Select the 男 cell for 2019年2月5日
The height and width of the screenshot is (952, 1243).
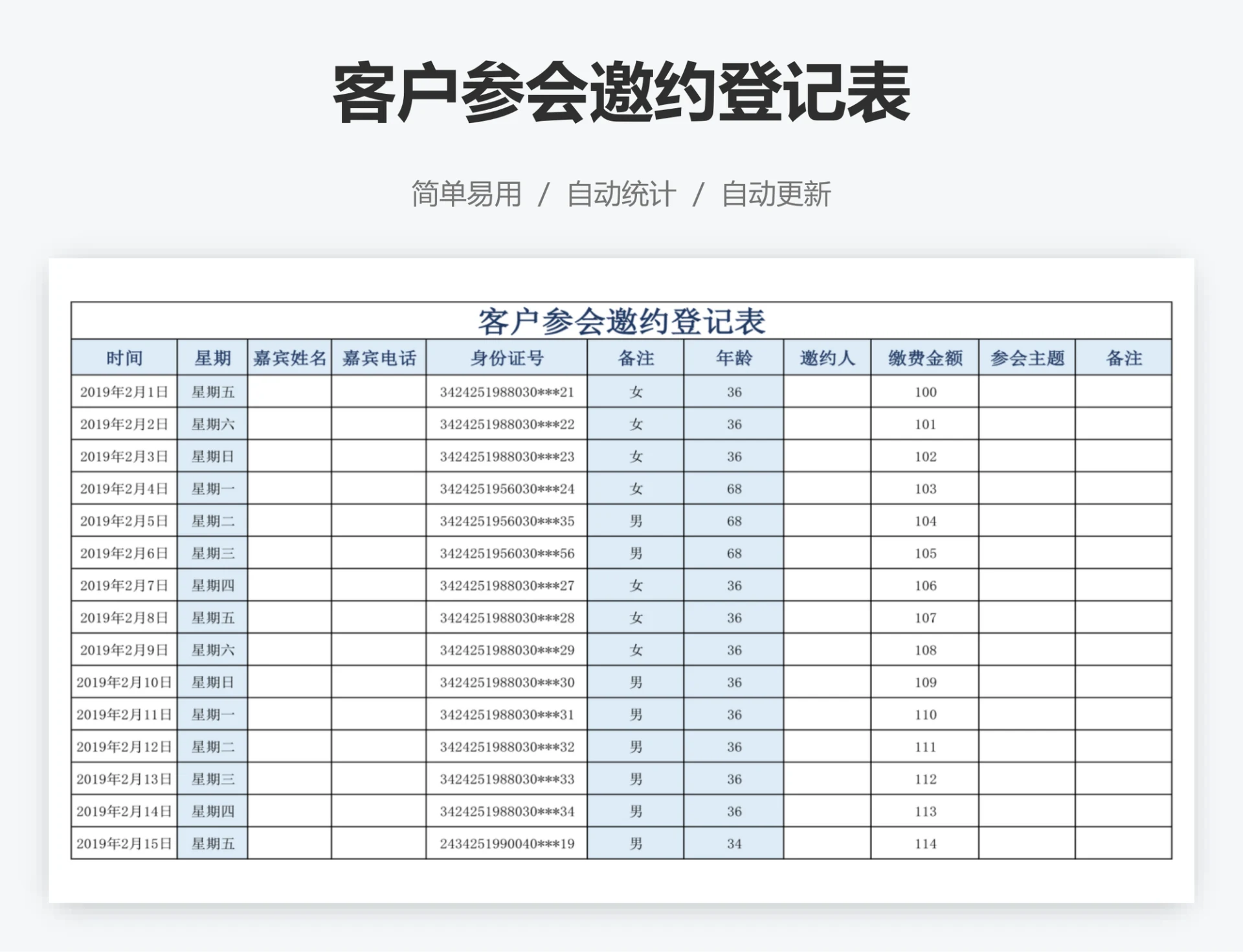[635, 521]
